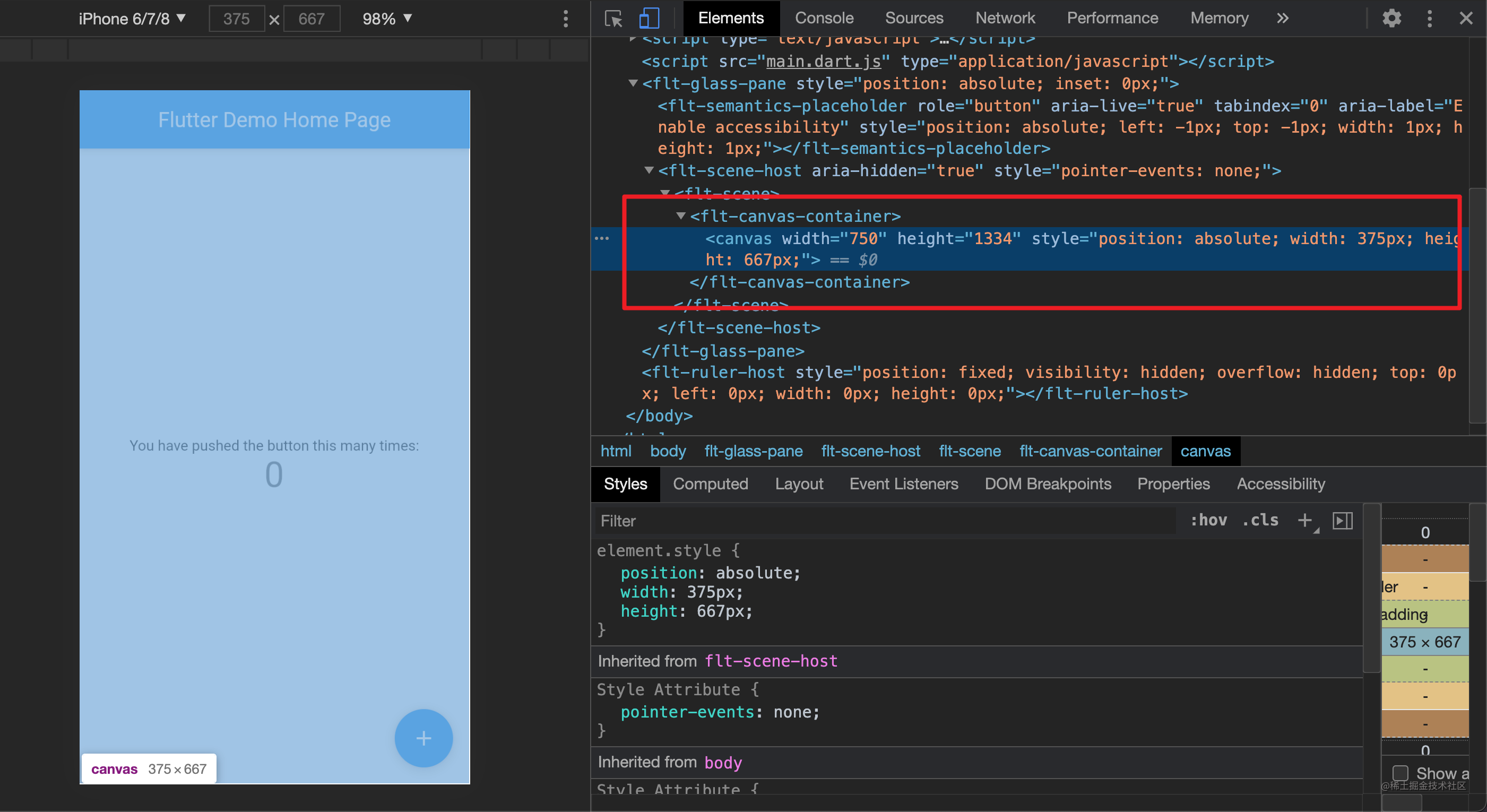This screenshot has width=1487, height=812.
Task: Collapse the flt-scene node
Action: [665, 193]
